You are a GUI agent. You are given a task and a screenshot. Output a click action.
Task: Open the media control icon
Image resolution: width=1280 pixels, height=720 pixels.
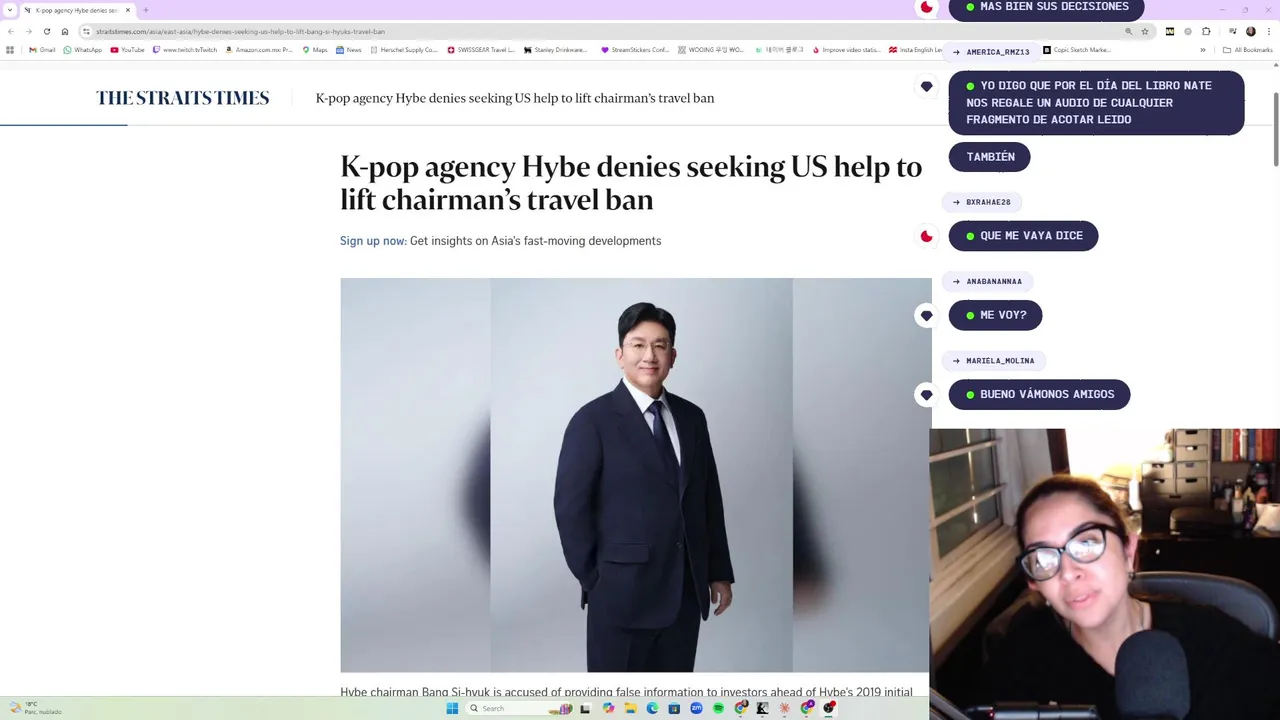coord(1232,31)
